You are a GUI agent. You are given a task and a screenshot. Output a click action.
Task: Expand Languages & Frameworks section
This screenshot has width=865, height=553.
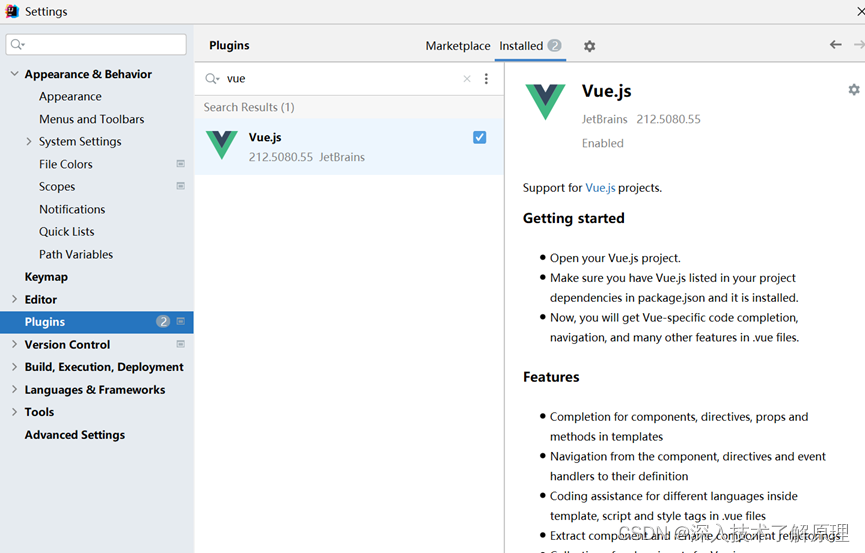click(14, 389)
